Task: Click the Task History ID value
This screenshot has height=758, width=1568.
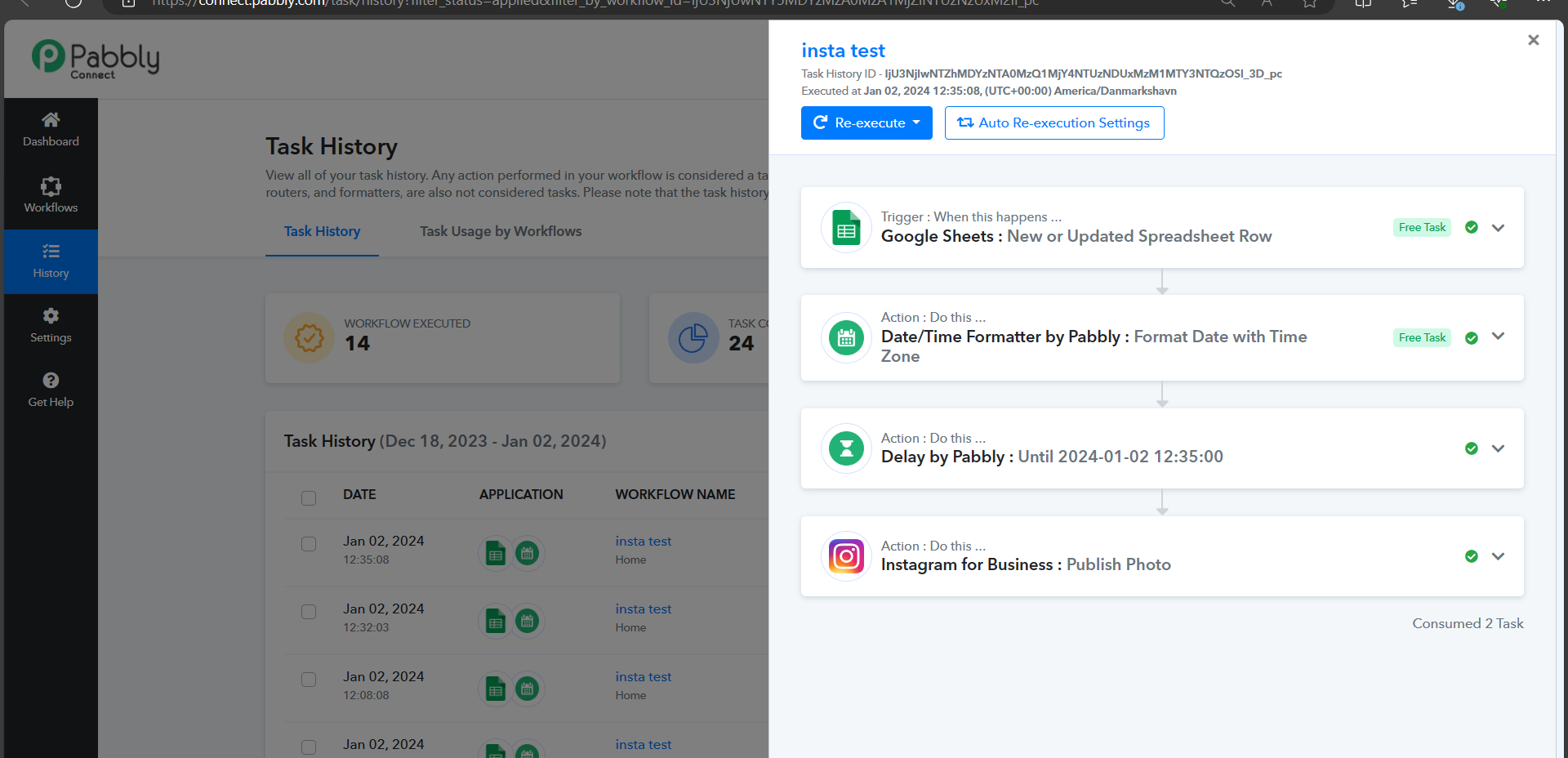Action: [x=1083, y=74]
